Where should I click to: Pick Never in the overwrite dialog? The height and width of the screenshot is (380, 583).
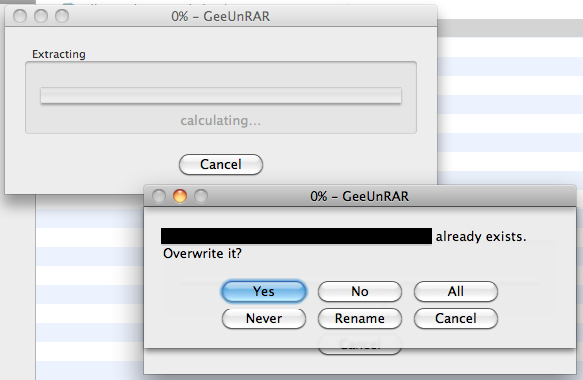point(264,318)
